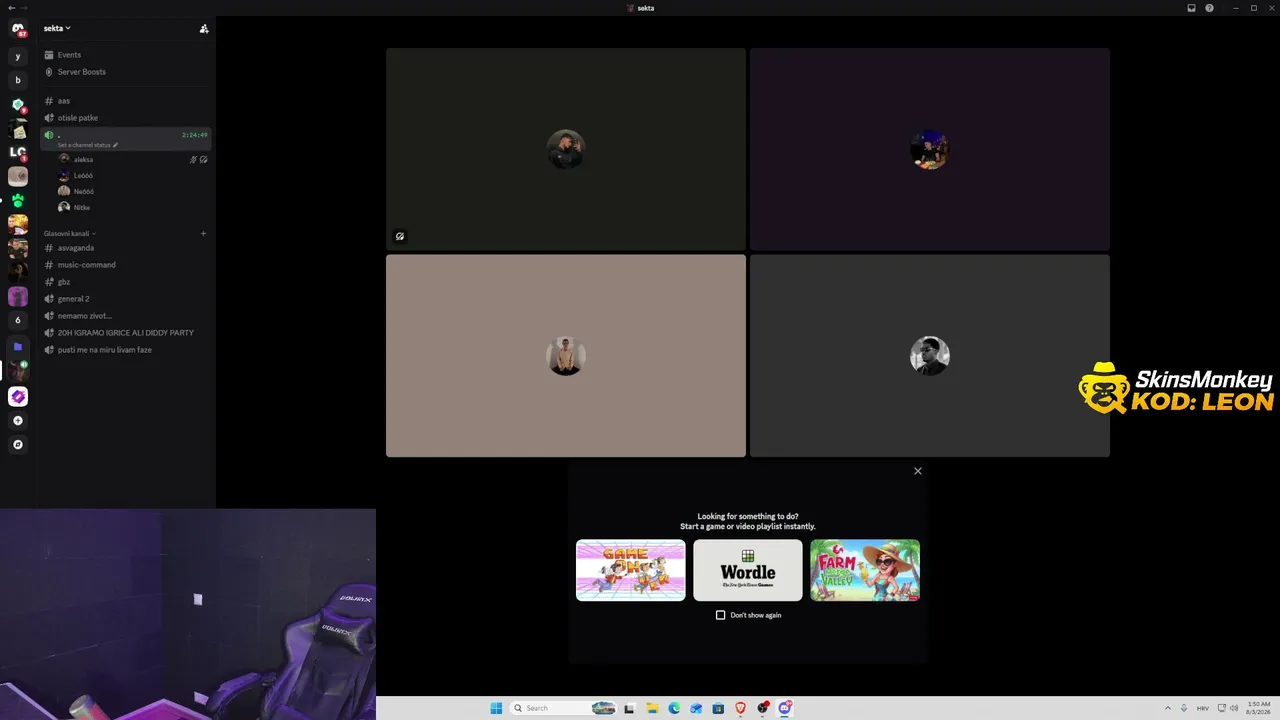Open Discover servers compass icon
Image resolution: width=1280 pixels, height=720 pixels.
click(x=18, y=444)
